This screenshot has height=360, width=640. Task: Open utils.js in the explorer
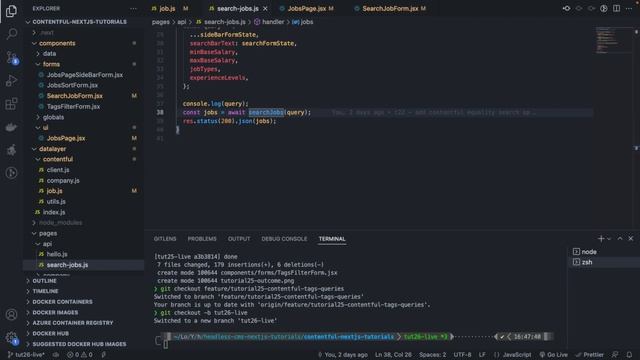click(56, 202)
